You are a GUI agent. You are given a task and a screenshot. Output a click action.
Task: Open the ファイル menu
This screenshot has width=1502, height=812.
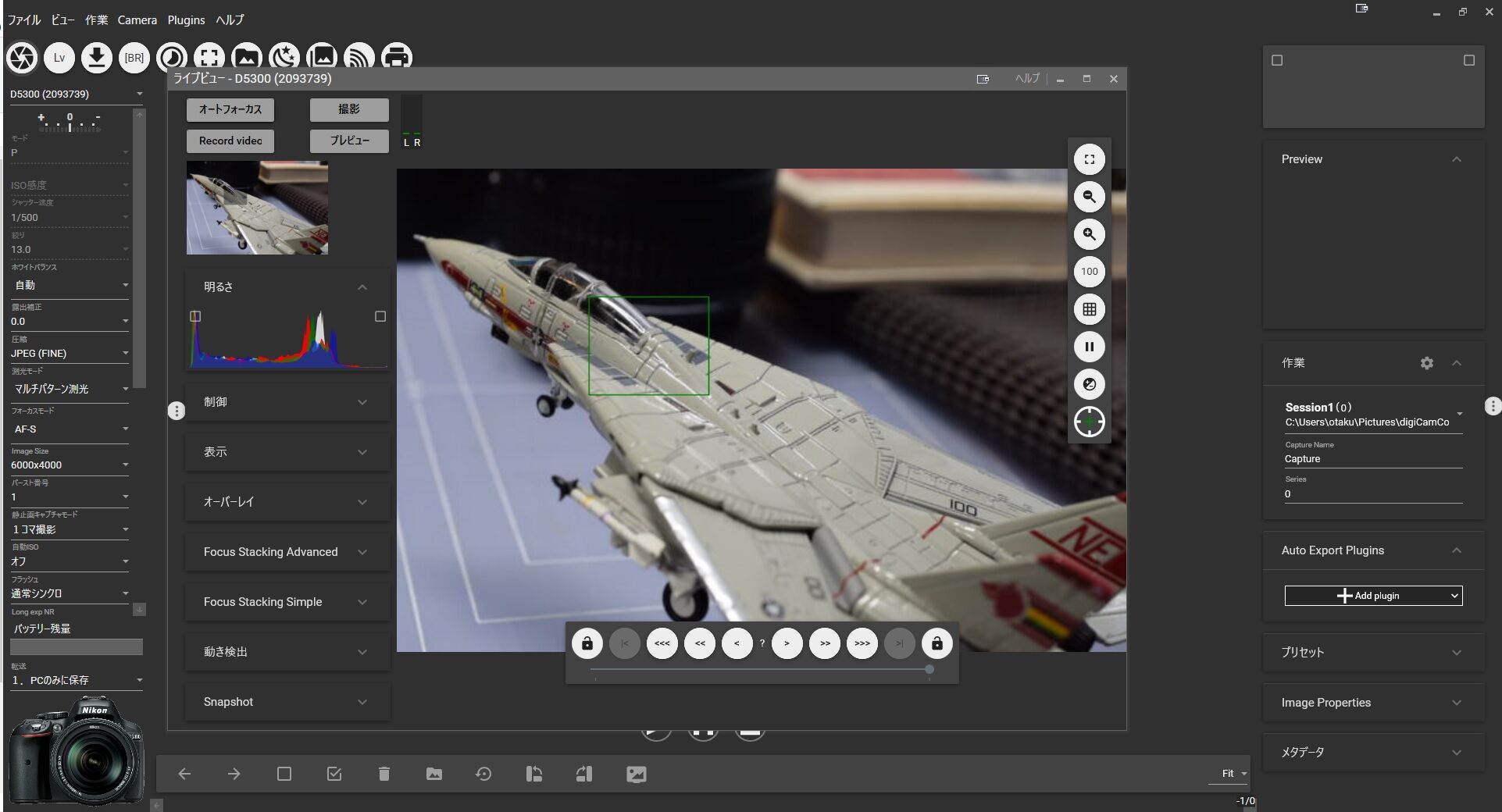pyautogui.click(x=23, y=20)
